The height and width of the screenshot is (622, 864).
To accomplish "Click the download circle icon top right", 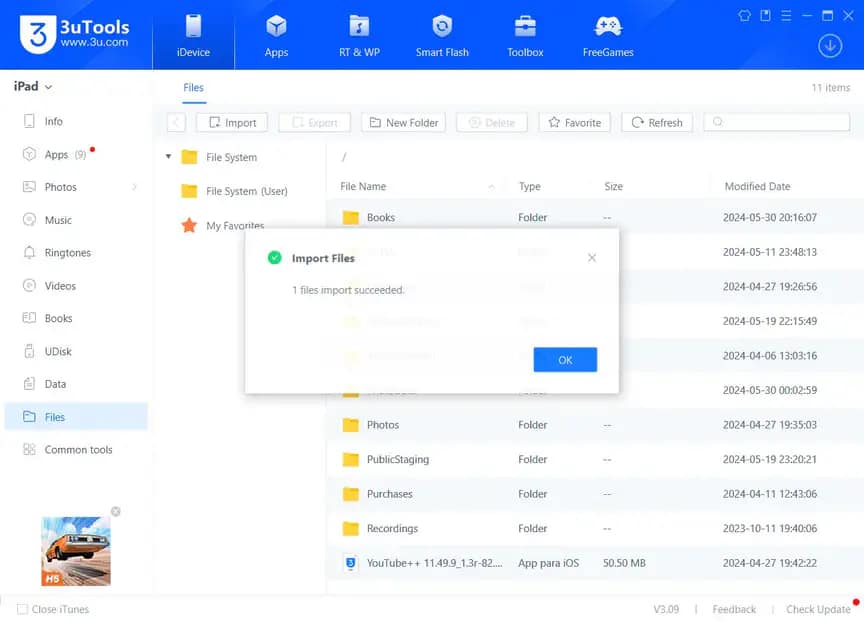I will pos(829,46).
